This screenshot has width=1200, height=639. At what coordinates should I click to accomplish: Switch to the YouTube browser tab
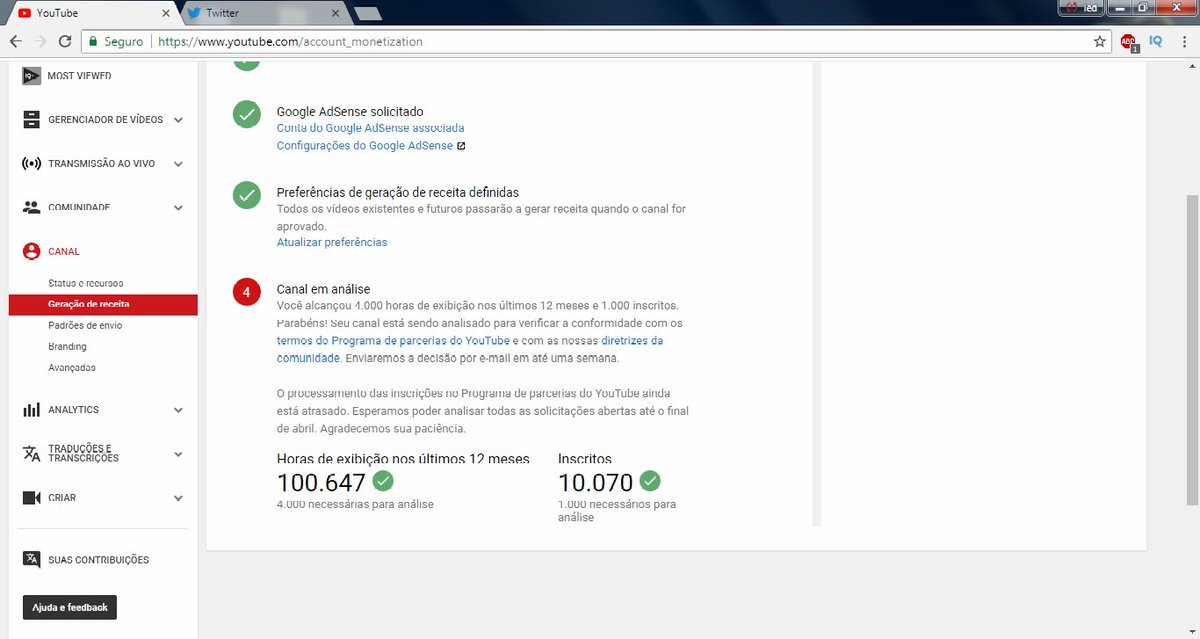pyautogui.click(x=92, y=13)
